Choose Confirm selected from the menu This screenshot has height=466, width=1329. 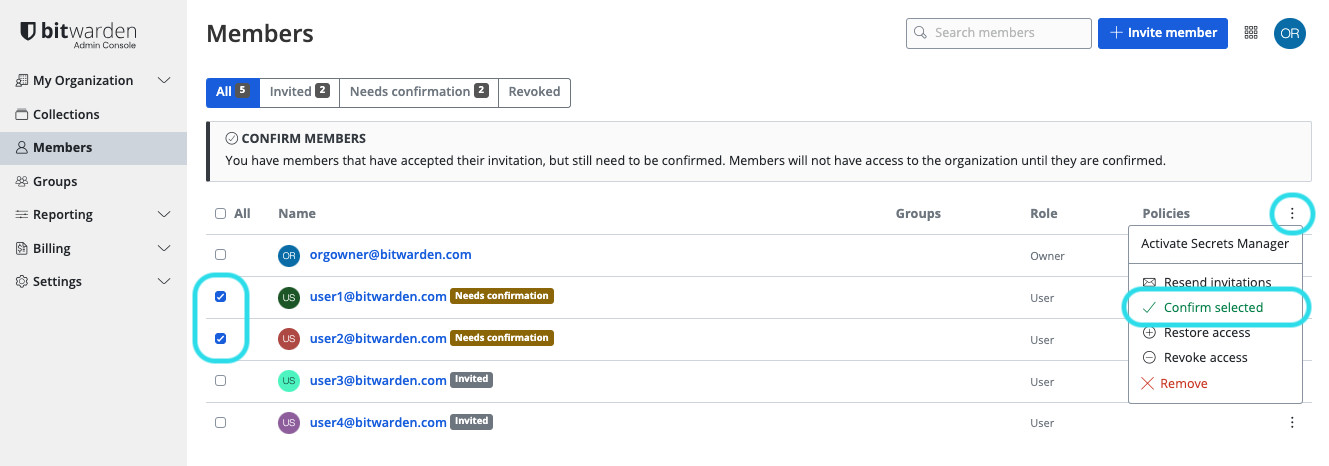[1213, 307]
